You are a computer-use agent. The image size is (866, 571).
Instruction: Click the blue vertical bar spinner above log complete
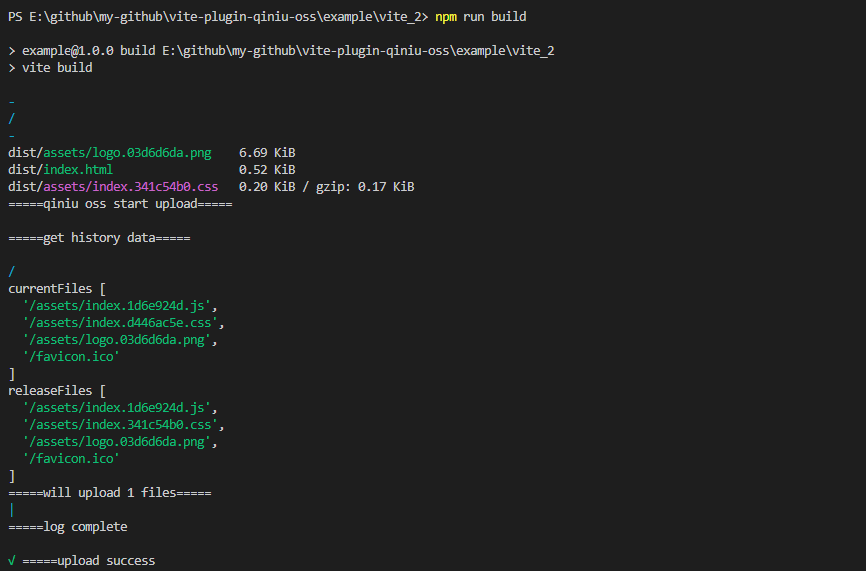tap(12, 510)
